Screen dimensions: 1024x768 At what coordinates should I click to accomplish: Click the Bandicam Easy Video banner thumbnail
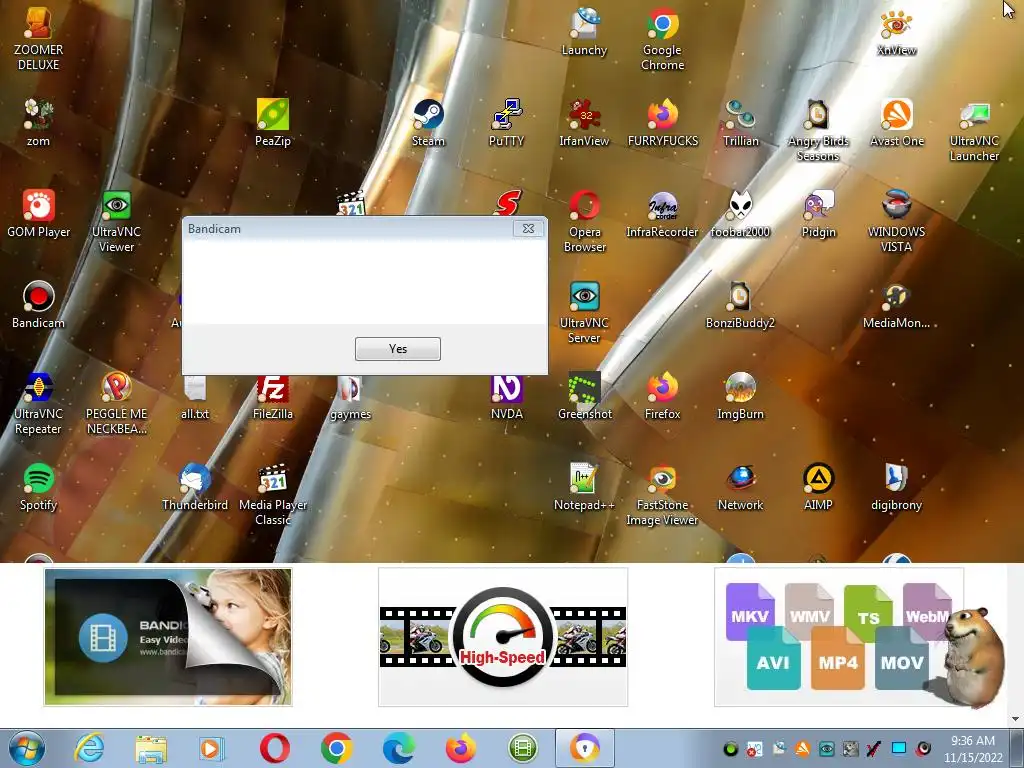(x=168, y=637)
